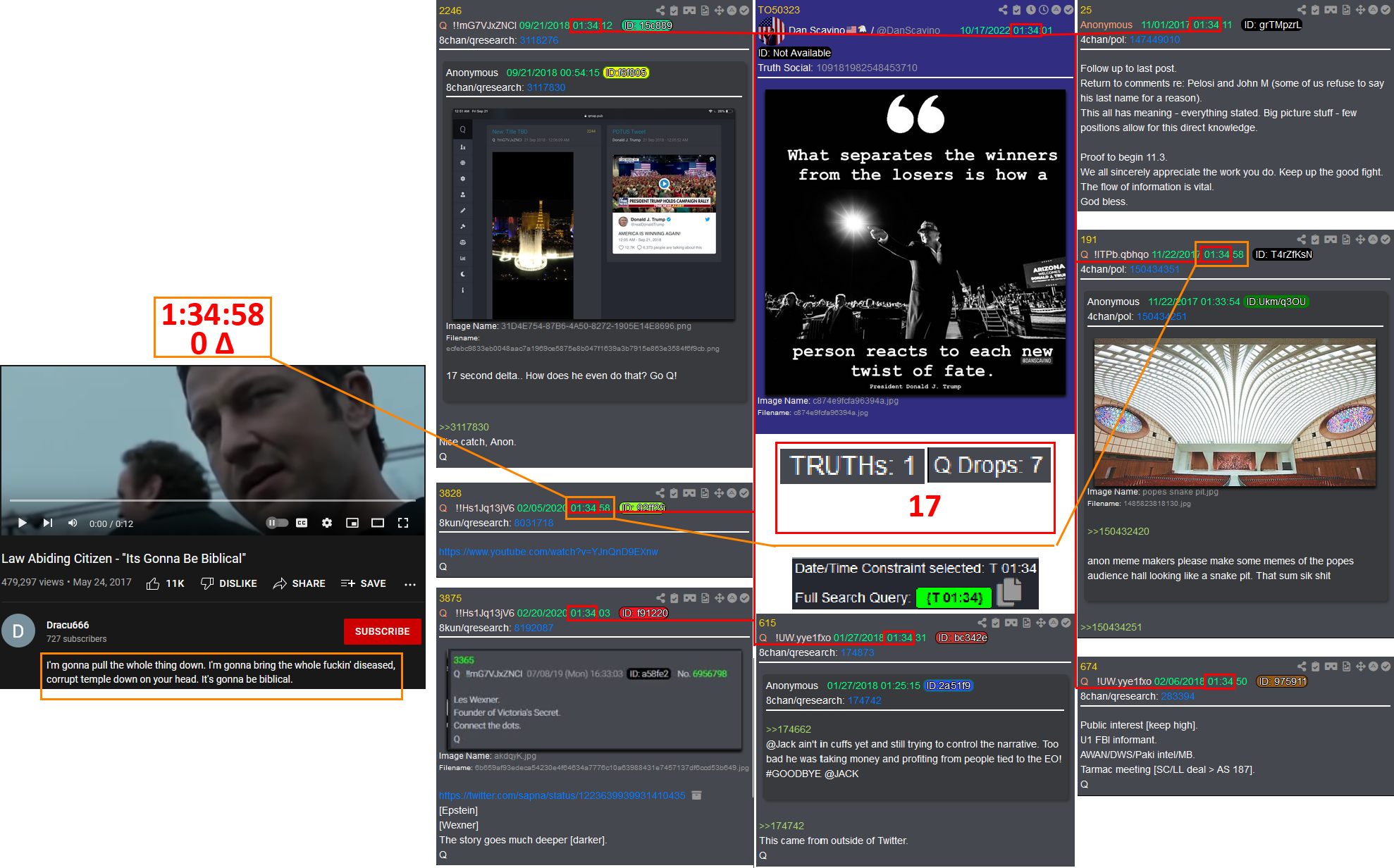
Task: Open the YouTube watch link in post 3828
Action: coord(548,552)
